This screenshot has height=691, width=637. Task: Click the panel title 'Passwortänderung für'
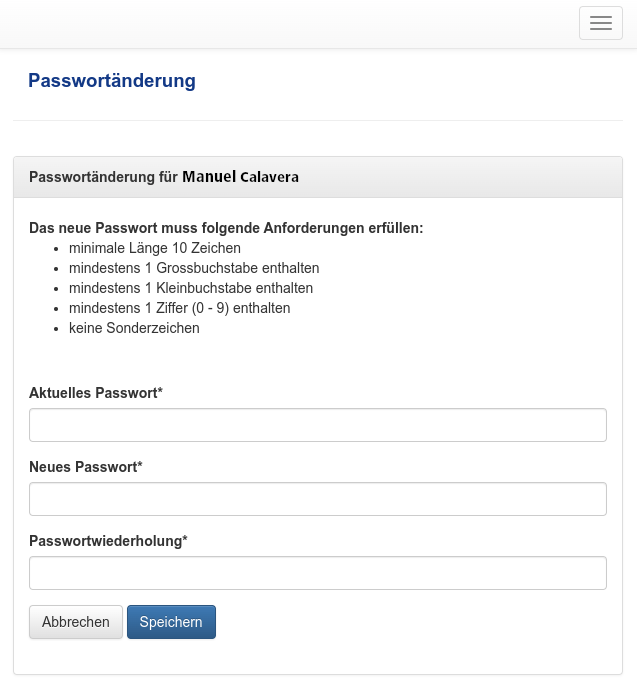104,177
